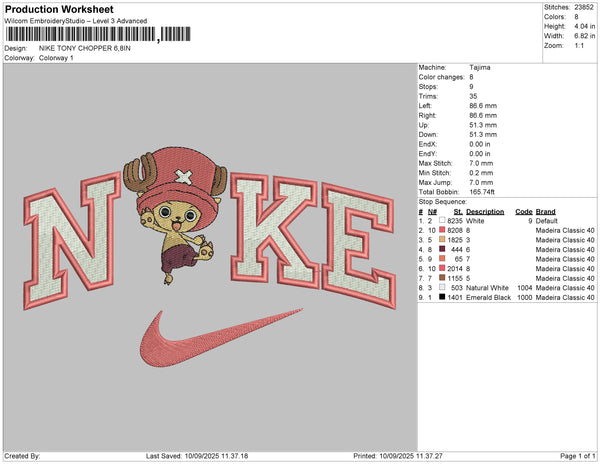Click the Max Jump label
Screen dimensions: 600x464
click(435, 182)
